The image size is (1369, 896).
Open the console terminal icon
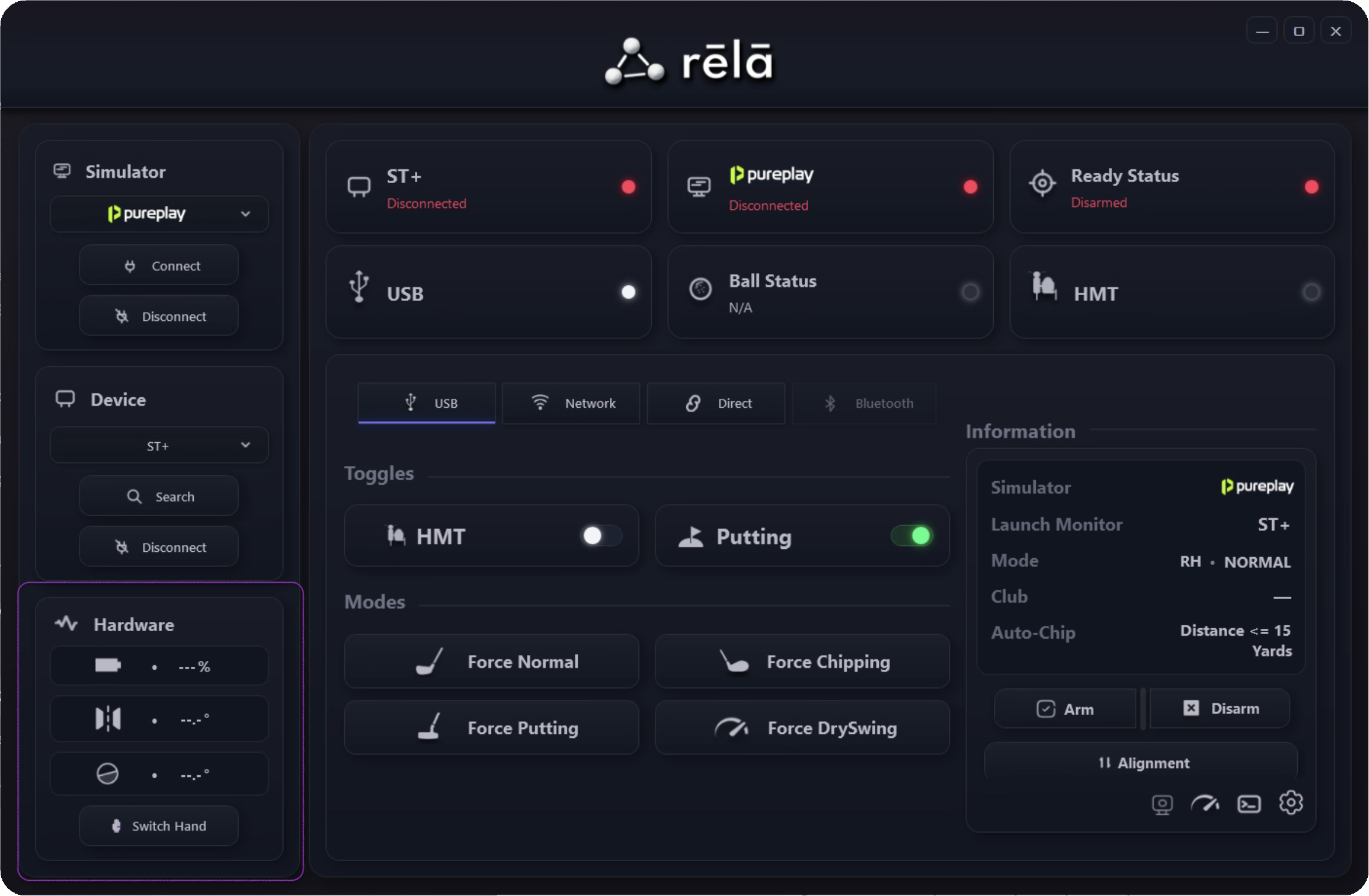[1249, 804]
